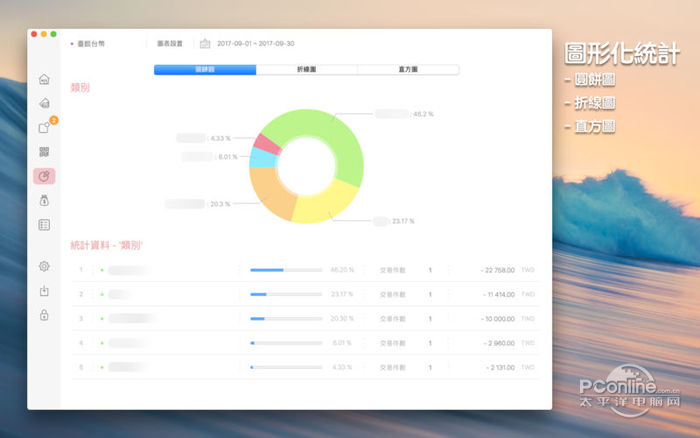Click the yellow 23.17% donut segment

pyautogui.click(x=325, y=203)
